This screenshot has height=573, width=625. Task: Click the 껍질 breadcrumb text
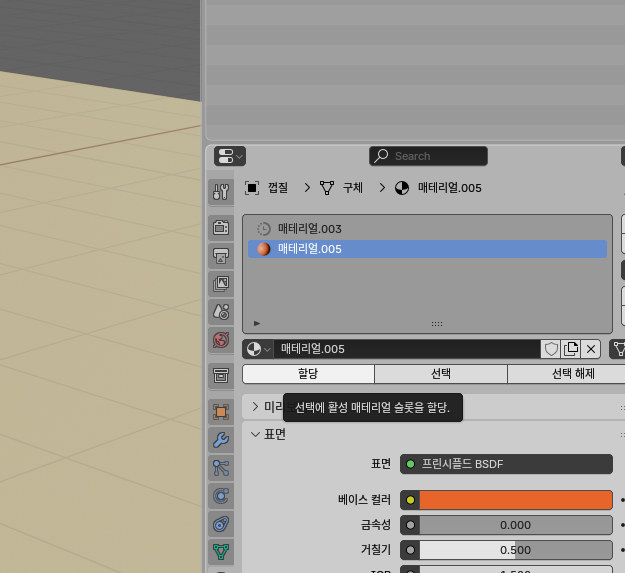[x=278, y=188]
